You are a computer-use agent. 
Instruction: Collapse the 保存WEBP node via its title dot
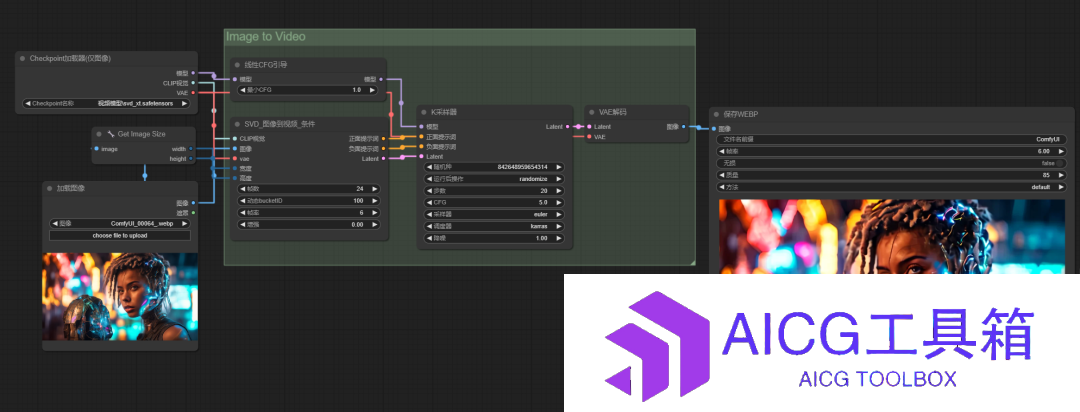716,114
